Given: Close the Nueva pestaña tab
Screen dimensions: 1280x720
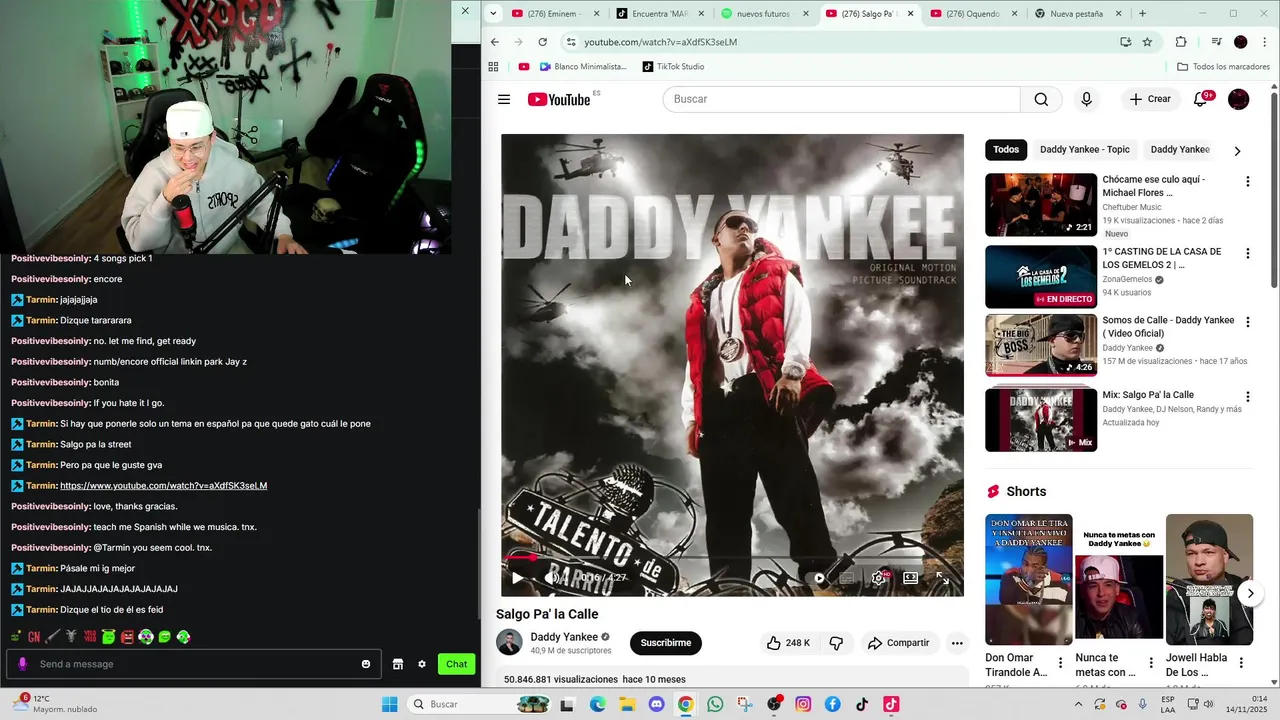Looking at the screenshot, I should [x=1119, y=14].
